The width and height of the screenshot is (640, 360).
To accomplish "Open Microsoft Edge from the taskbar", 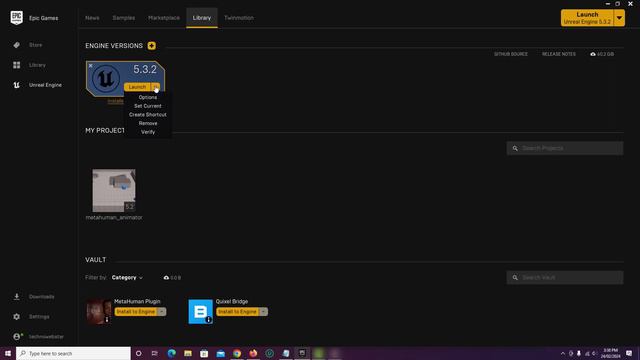I will coord(171,353).
